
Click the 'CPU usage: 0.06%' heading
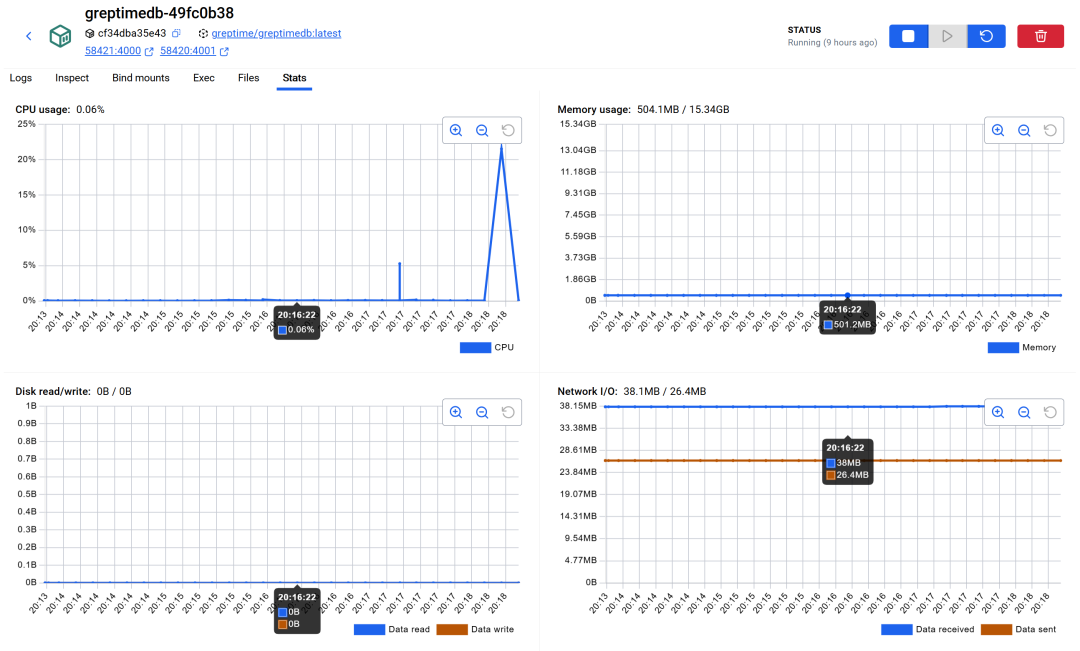60,110
